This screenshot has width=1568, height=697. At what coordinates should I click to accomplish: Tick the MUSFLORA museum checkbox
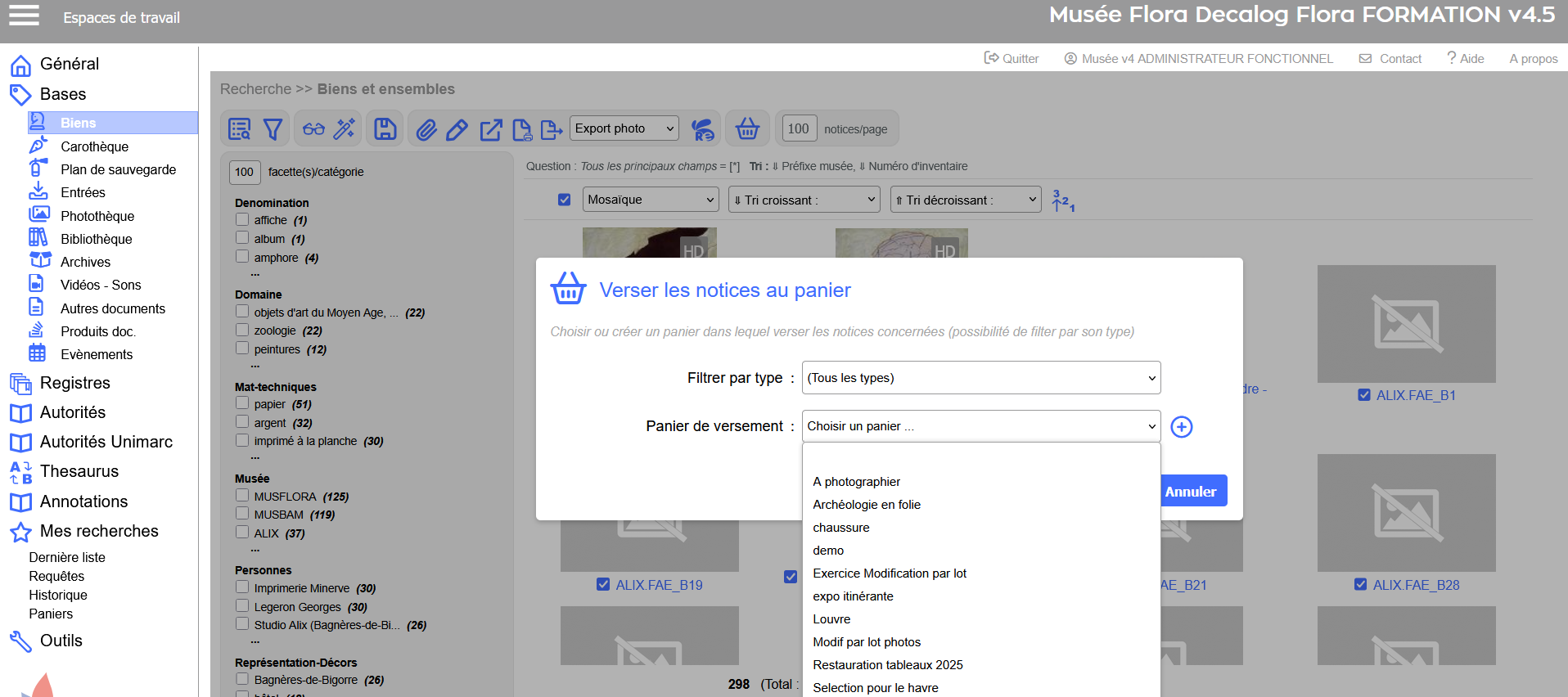(x=242, y=495)
